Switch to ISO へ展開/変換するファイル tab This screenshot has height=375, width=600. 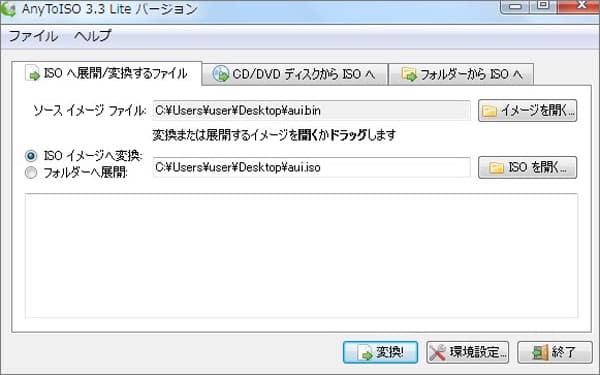(x=106, y=73)
